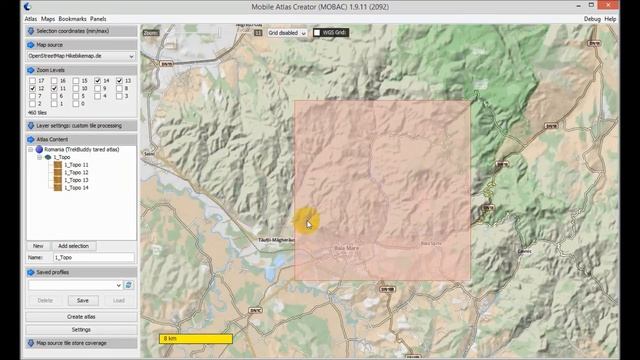
Task: Click the Save profile button
Action: point(83,301)
